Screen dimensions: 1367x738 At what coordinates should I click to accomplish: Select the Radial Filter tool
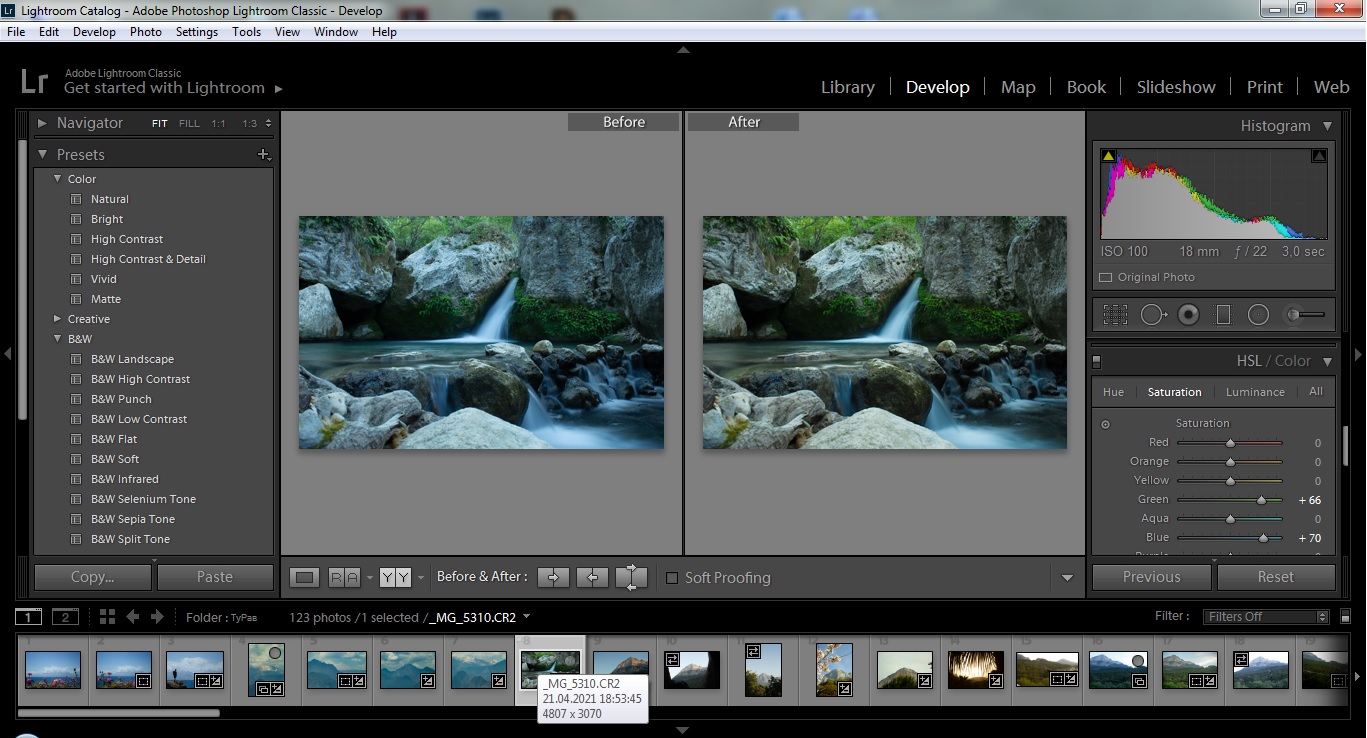pyautogui.click(x=1258, y=315)
